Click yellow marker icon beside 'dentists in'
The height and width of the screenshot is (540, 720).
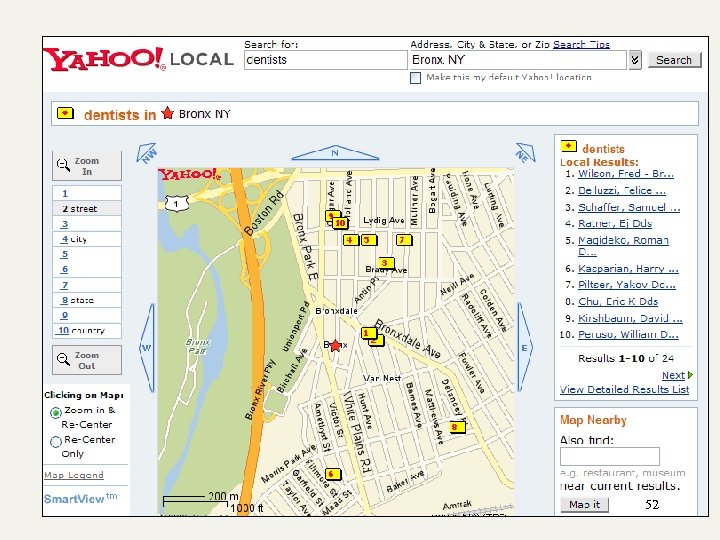pos(65,113)
